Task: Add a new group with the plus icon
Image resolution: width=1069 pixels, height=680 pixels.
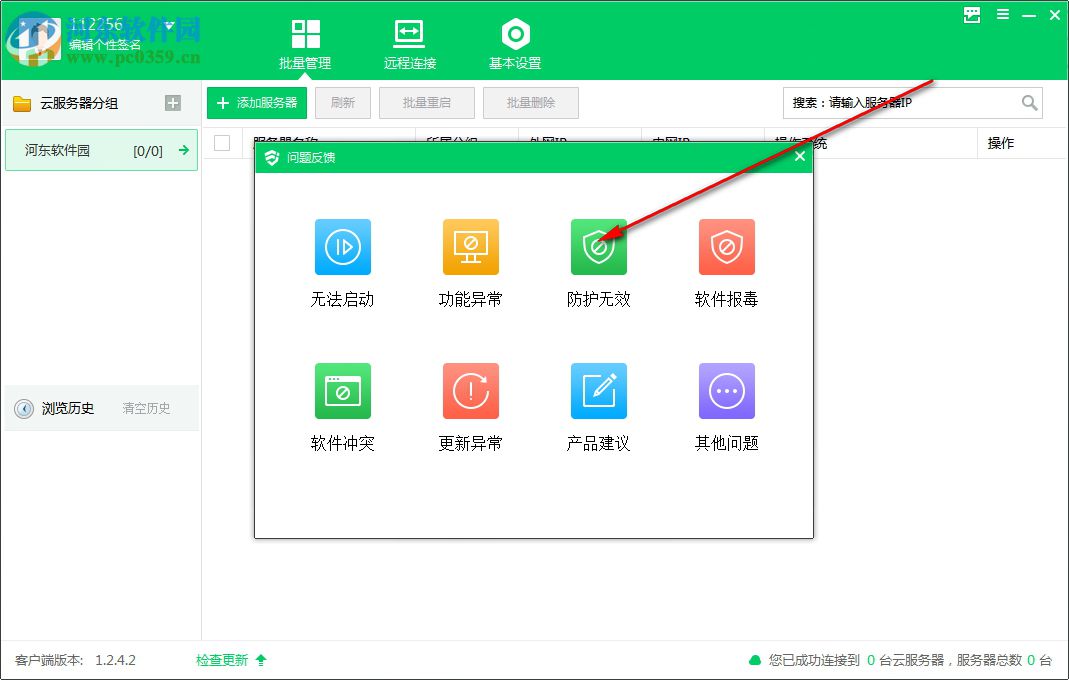Action: (174, 102)
